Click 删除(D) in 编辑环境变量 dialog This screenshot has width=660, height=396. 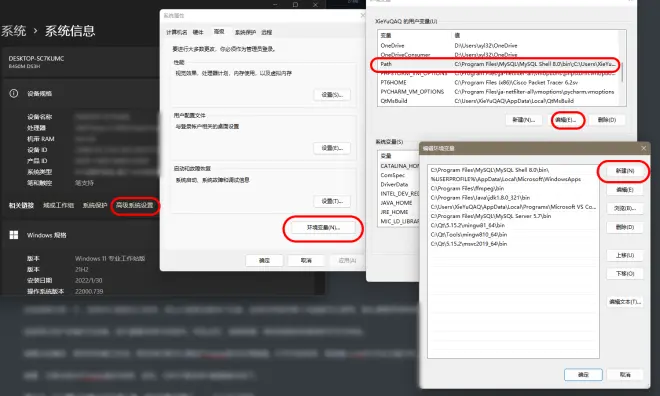[625, 227]
